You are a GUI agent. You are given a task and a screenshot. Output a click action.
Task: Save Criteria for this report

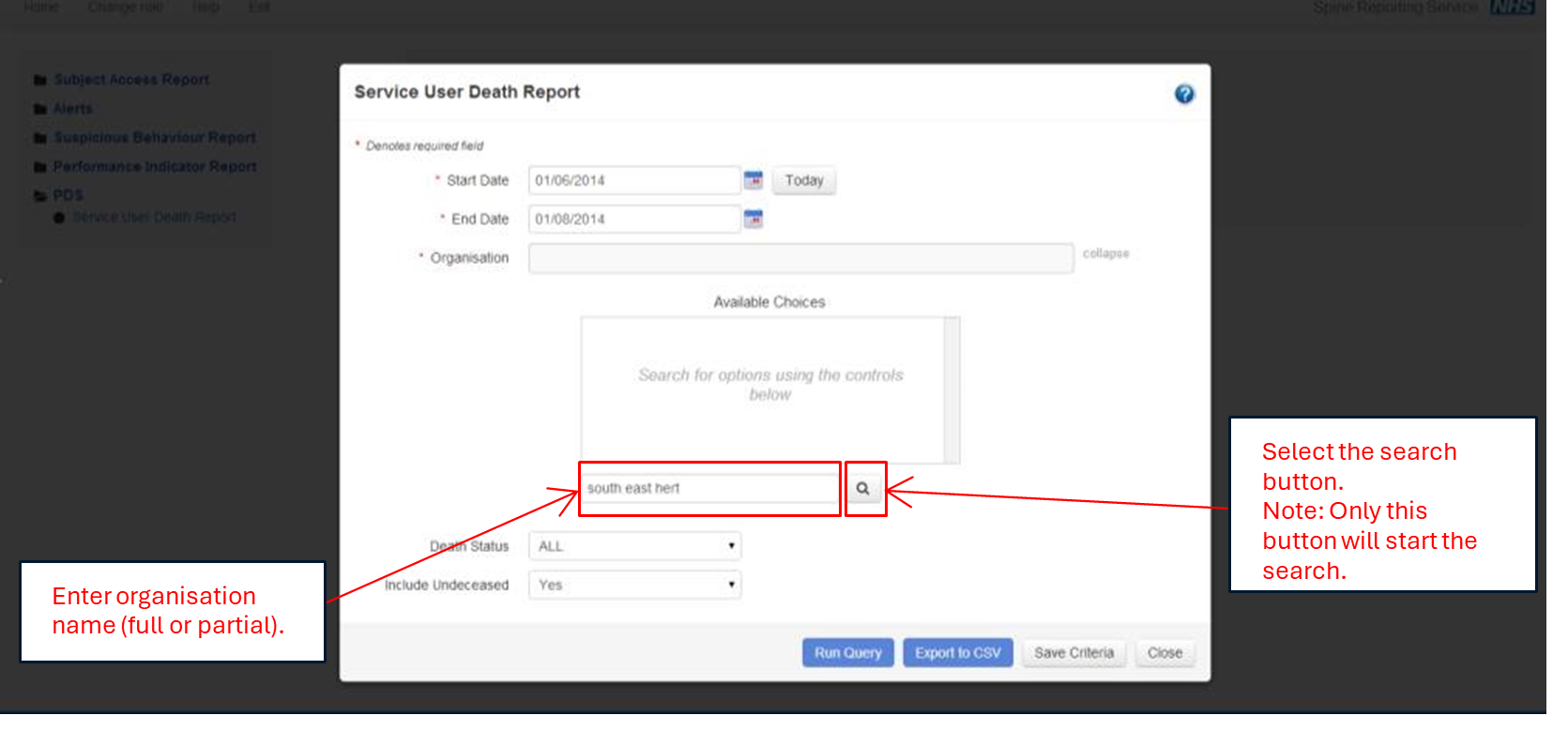(x=1074, y=653)
